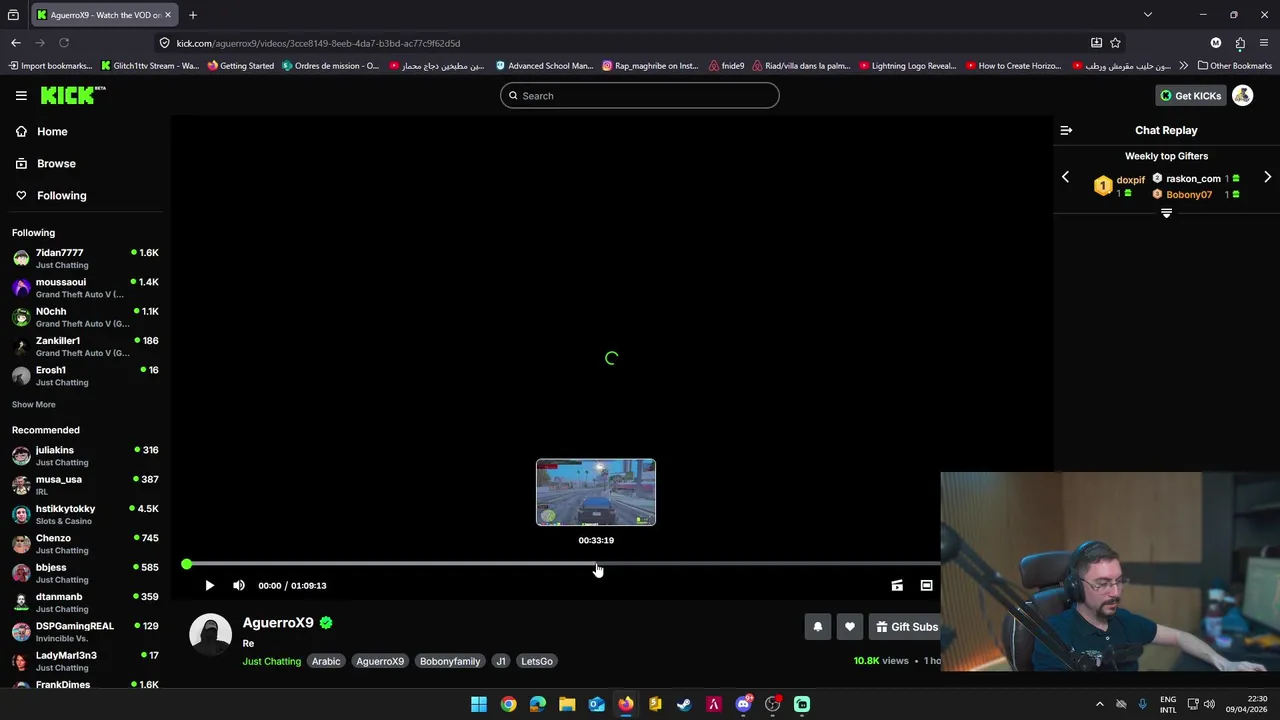This screenshot has height=720, width=1280.
Task: Open the user profile avatar menu
Action: click(x=1242, y=96)
